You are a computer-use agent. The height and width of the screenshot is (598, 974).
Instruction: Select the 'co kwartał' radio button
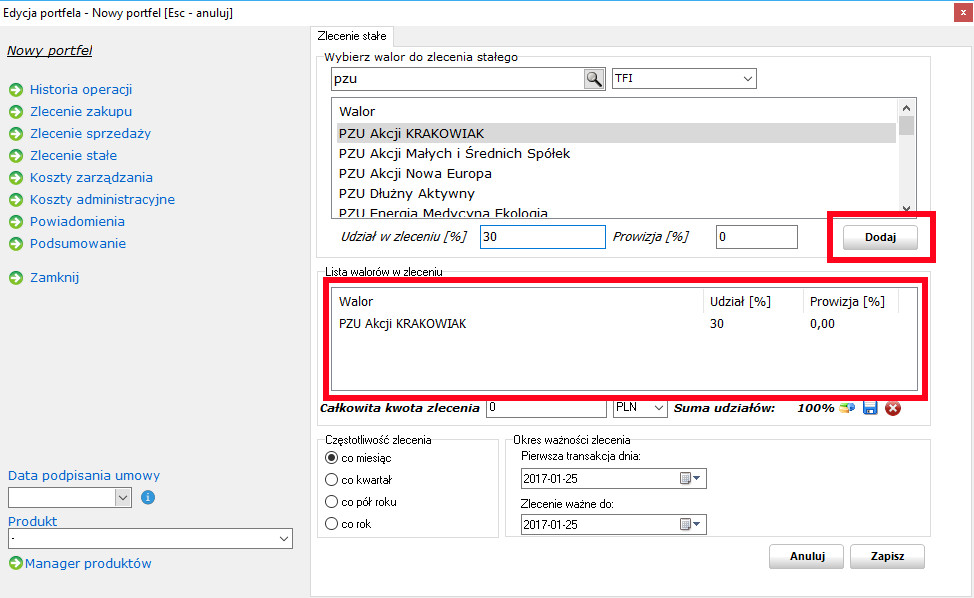click(332, 479)
